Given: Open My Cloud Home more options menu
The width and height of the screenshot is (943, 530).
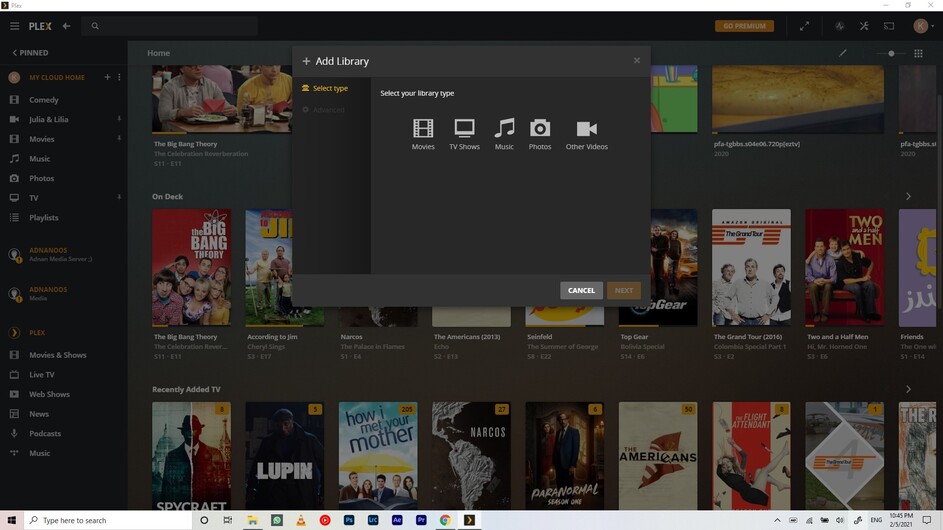Looking at the screenshot, I should point(119,77).
